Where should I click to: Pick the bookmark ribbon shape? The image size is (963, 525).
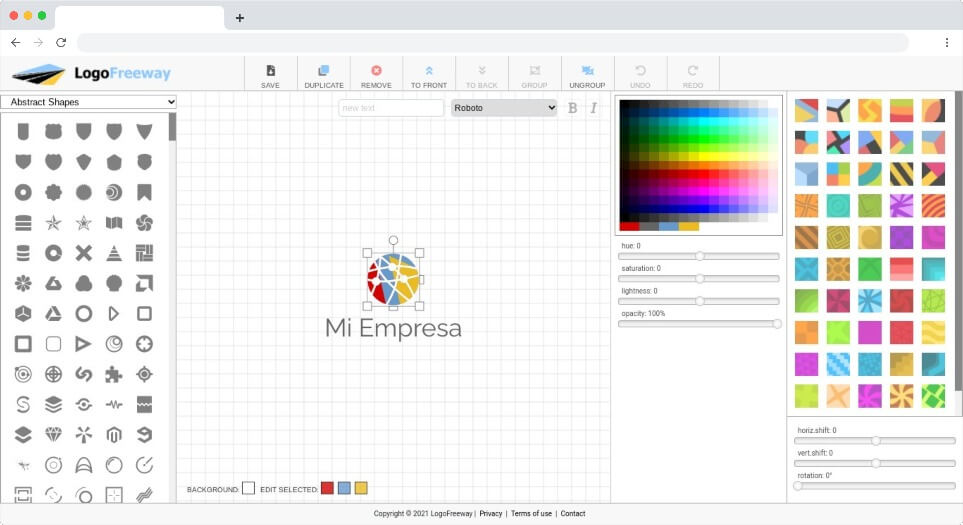(x=144, y=192)
